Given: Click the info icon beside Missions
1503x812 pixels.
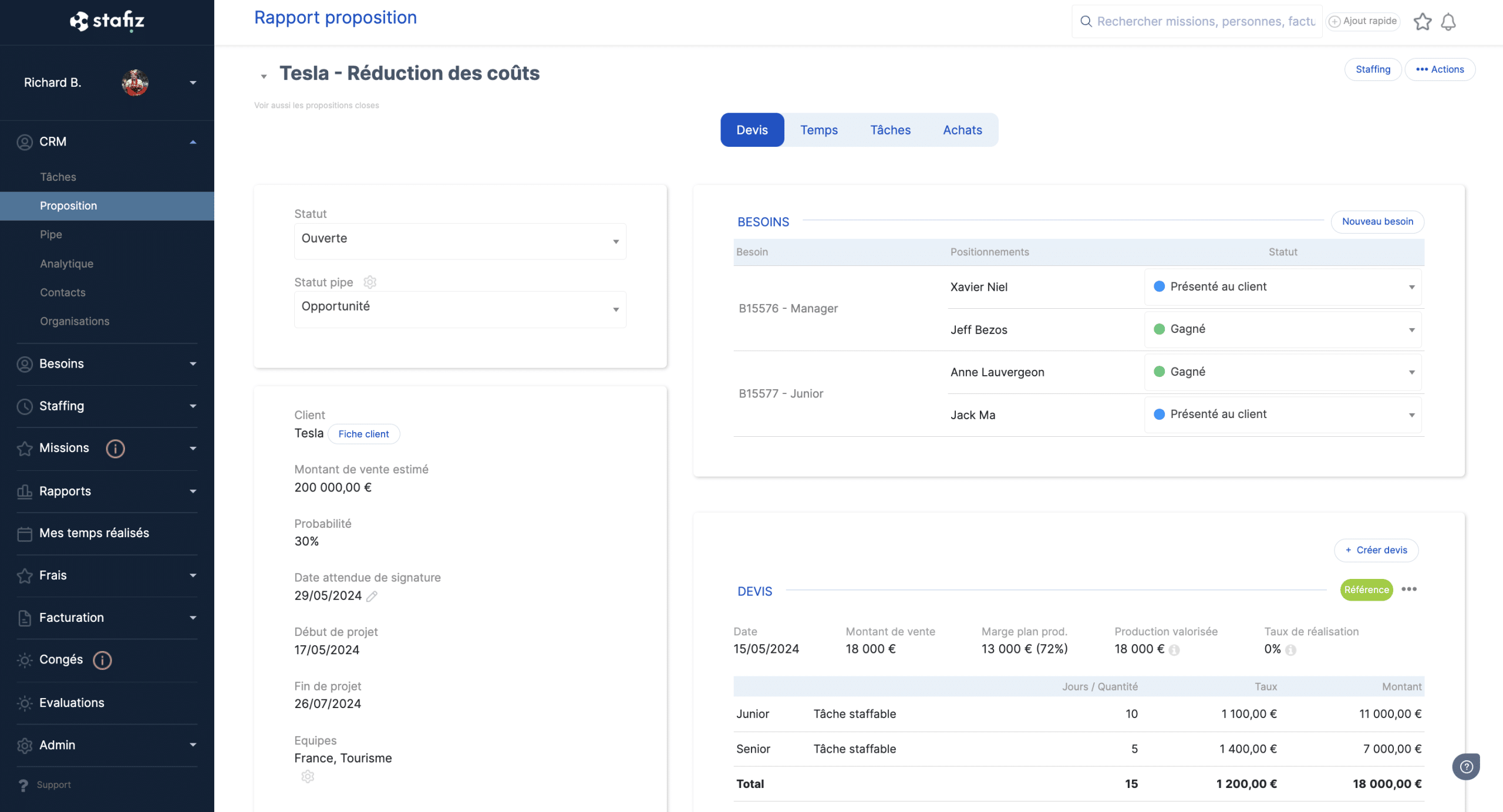Looking at the screenshot, I should click(115, 449).
